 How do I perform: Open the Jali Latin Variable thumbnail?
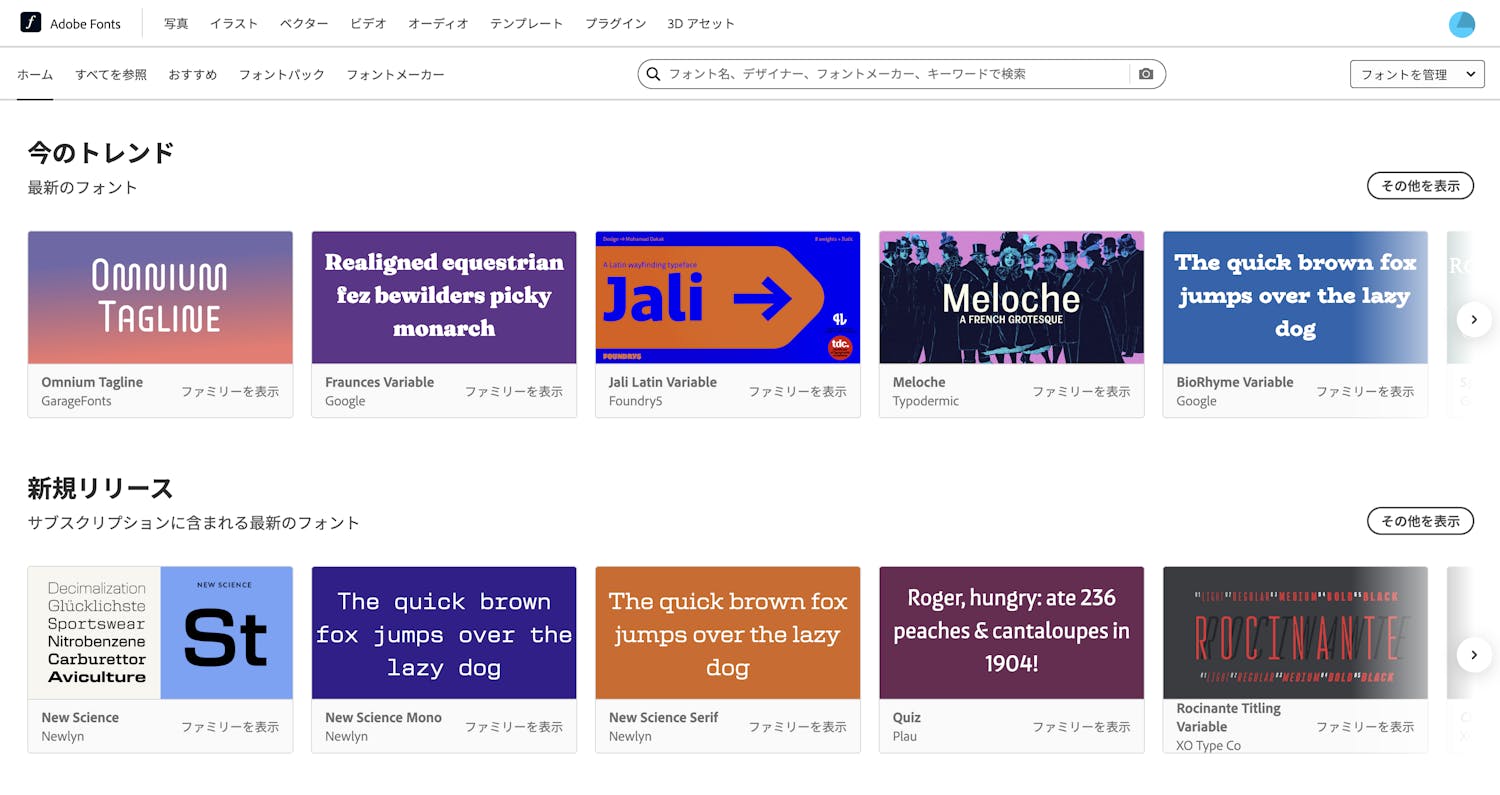(727, 298)
